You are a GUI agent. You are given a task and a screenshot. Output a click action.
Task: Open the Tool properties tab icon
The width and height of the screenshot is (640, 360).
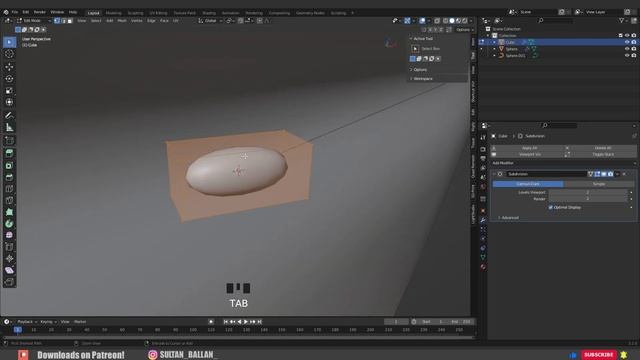click(483, 138)
